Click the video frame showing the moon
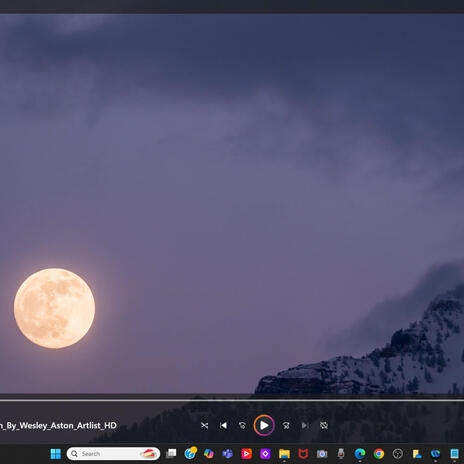The image size is (464, 464). click(x=232, y=203)
